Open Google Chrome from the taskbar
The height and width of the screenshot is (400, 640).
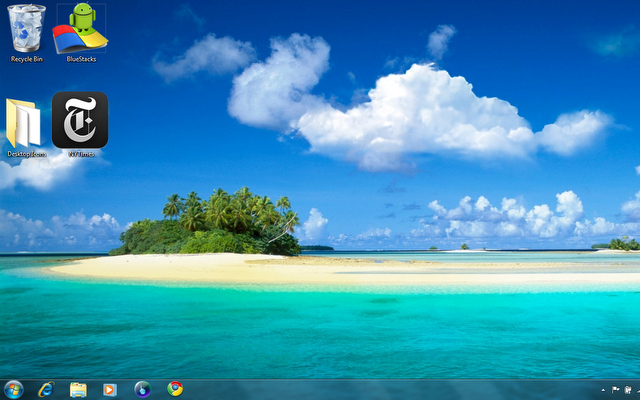(175, 389)
